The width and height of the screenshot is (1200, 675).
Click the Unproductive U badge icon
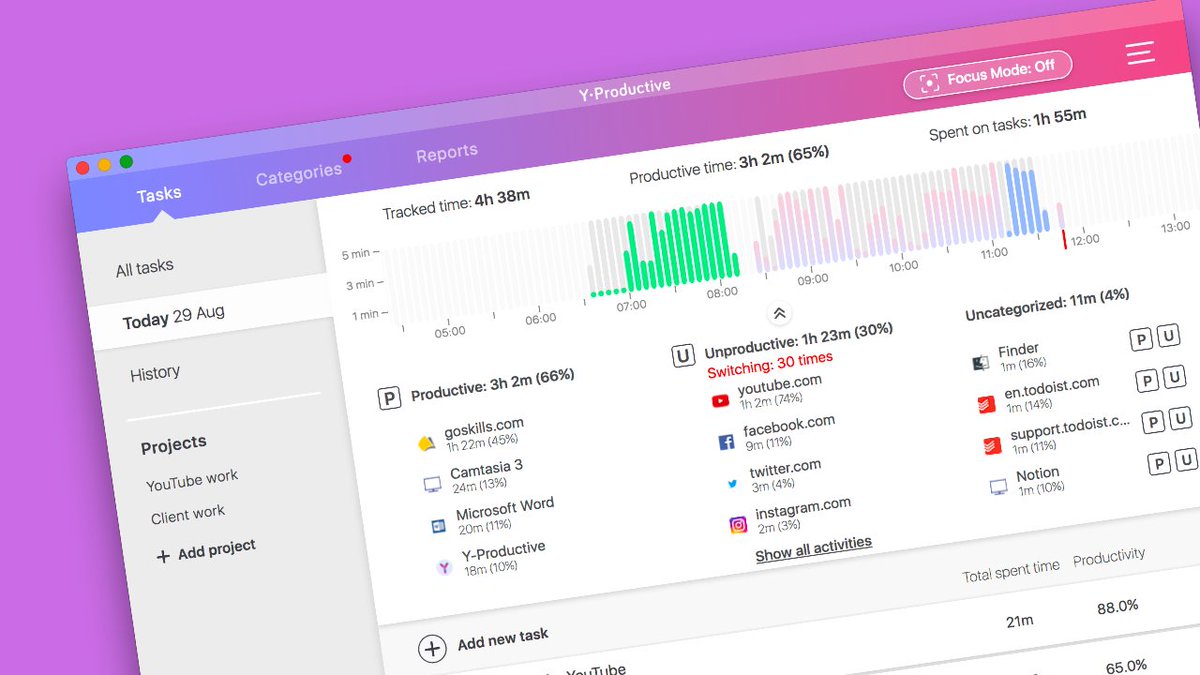(x=683, y=356)
